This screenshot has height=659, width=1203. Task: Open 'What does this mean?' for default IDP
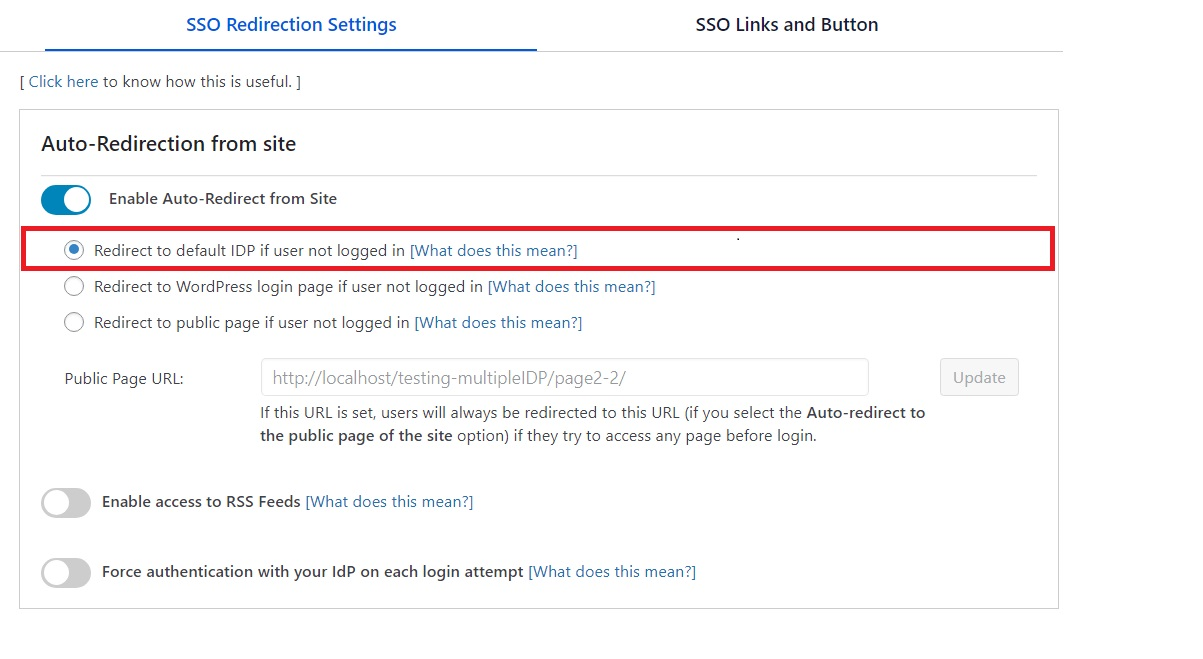point(494,251)
